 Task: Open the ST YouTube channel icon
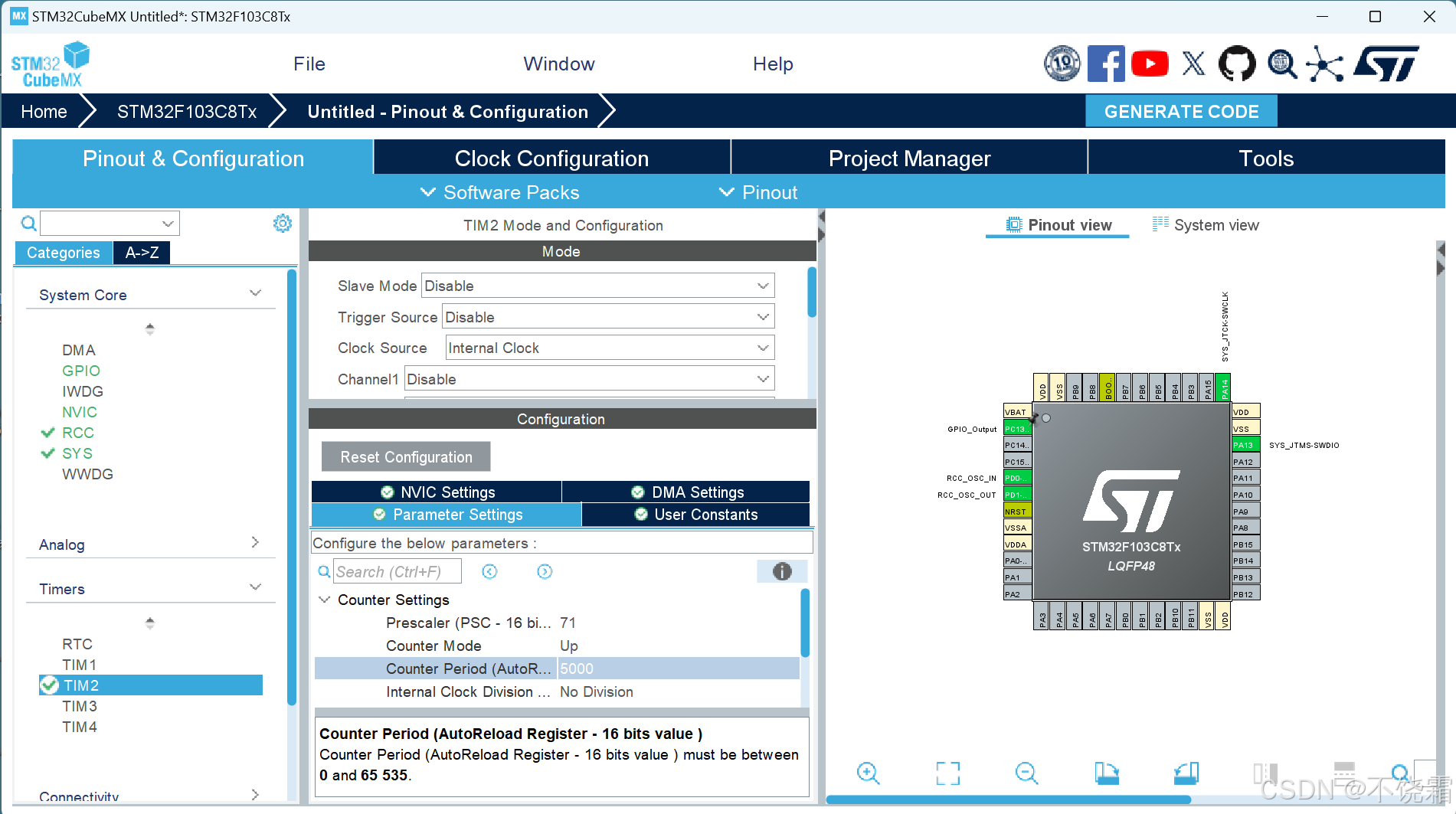(1150, 64)
